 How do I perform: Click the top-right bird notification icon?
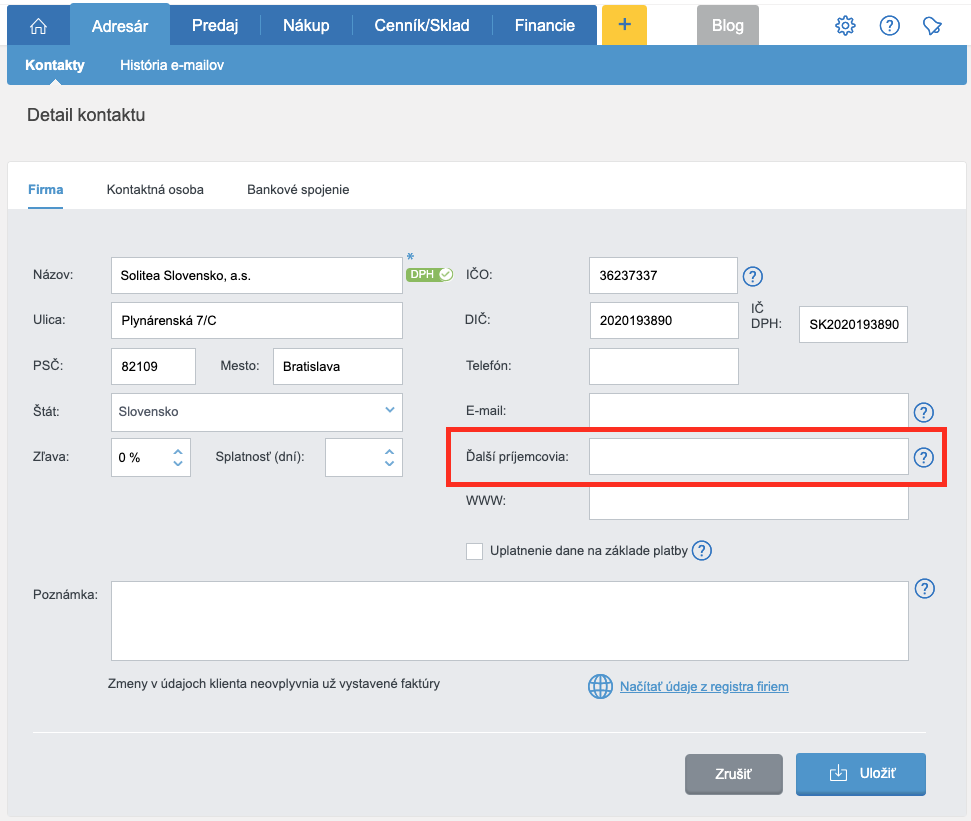[932, 26]
